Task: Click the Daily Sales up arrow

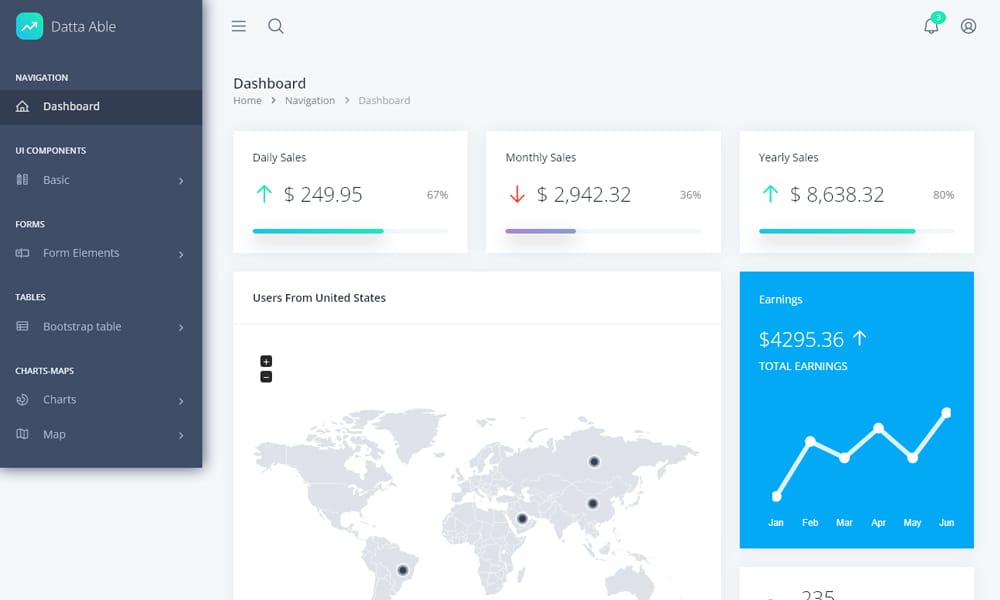Action: point(264,194)
